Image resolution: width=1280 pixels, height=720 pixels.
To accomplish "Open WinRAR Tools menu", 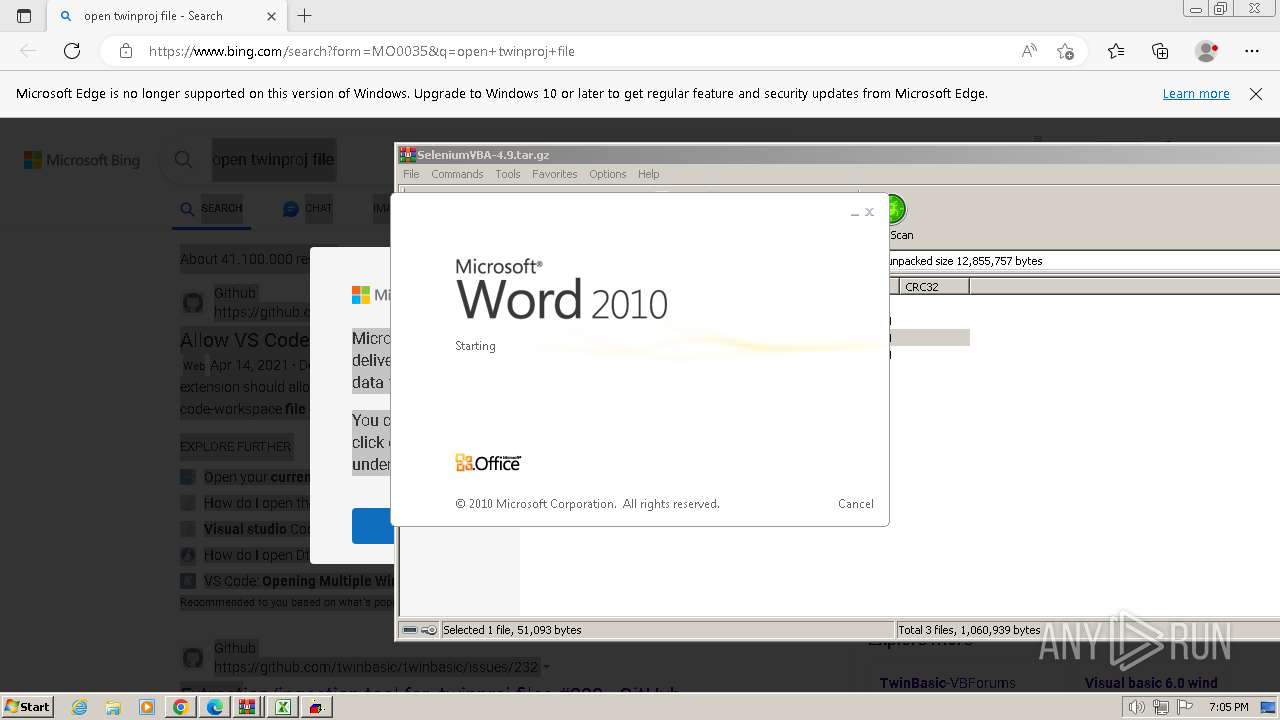I will (508, 174).
